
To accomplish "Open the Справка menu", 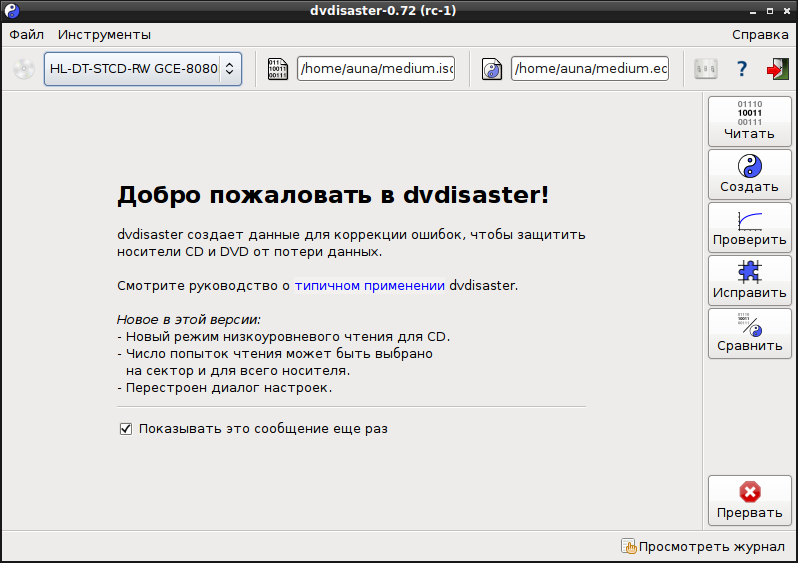I will click(x=760, y=35).
